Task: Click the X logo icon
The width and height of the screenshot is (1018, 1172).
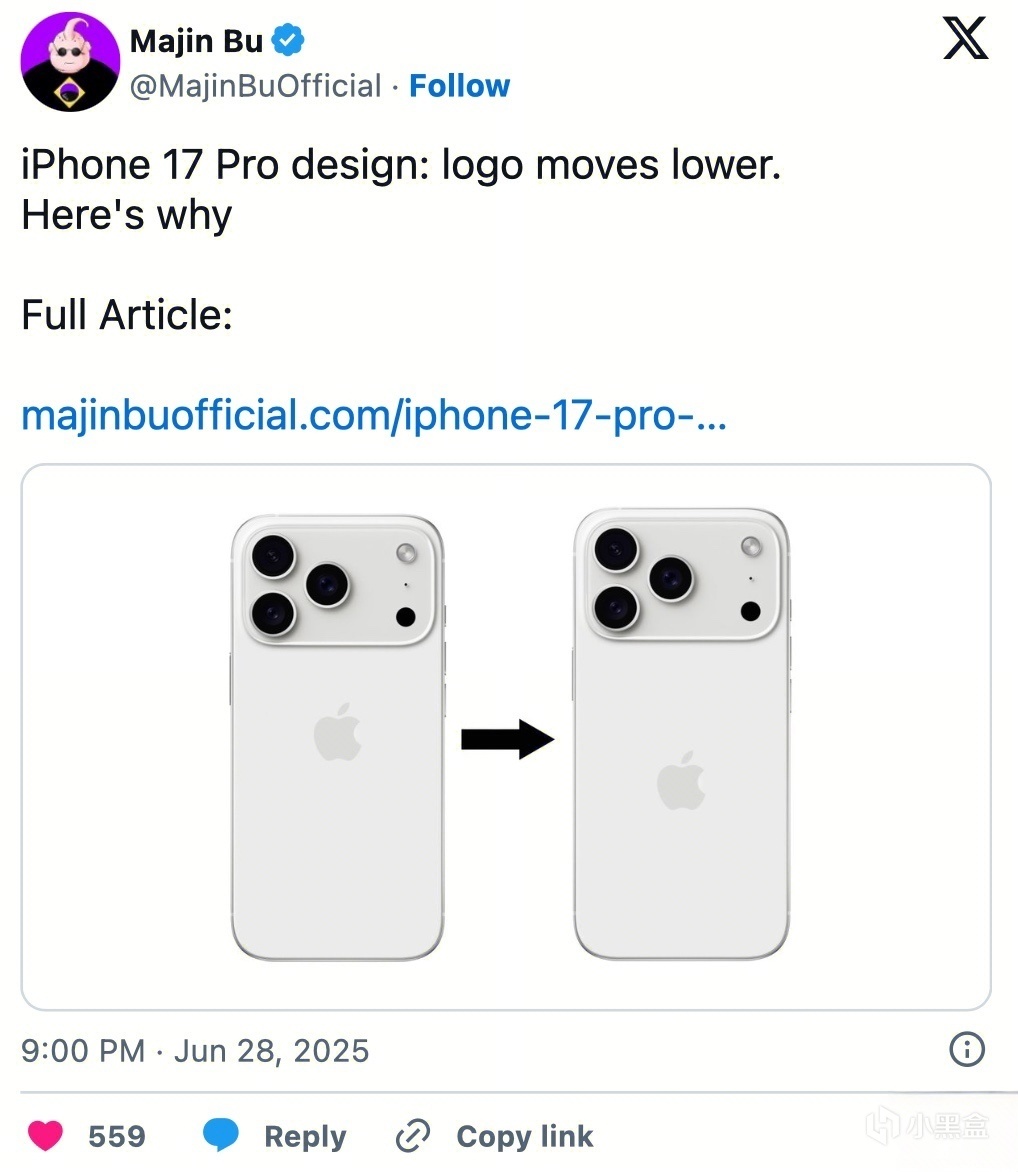Action: 965,38
